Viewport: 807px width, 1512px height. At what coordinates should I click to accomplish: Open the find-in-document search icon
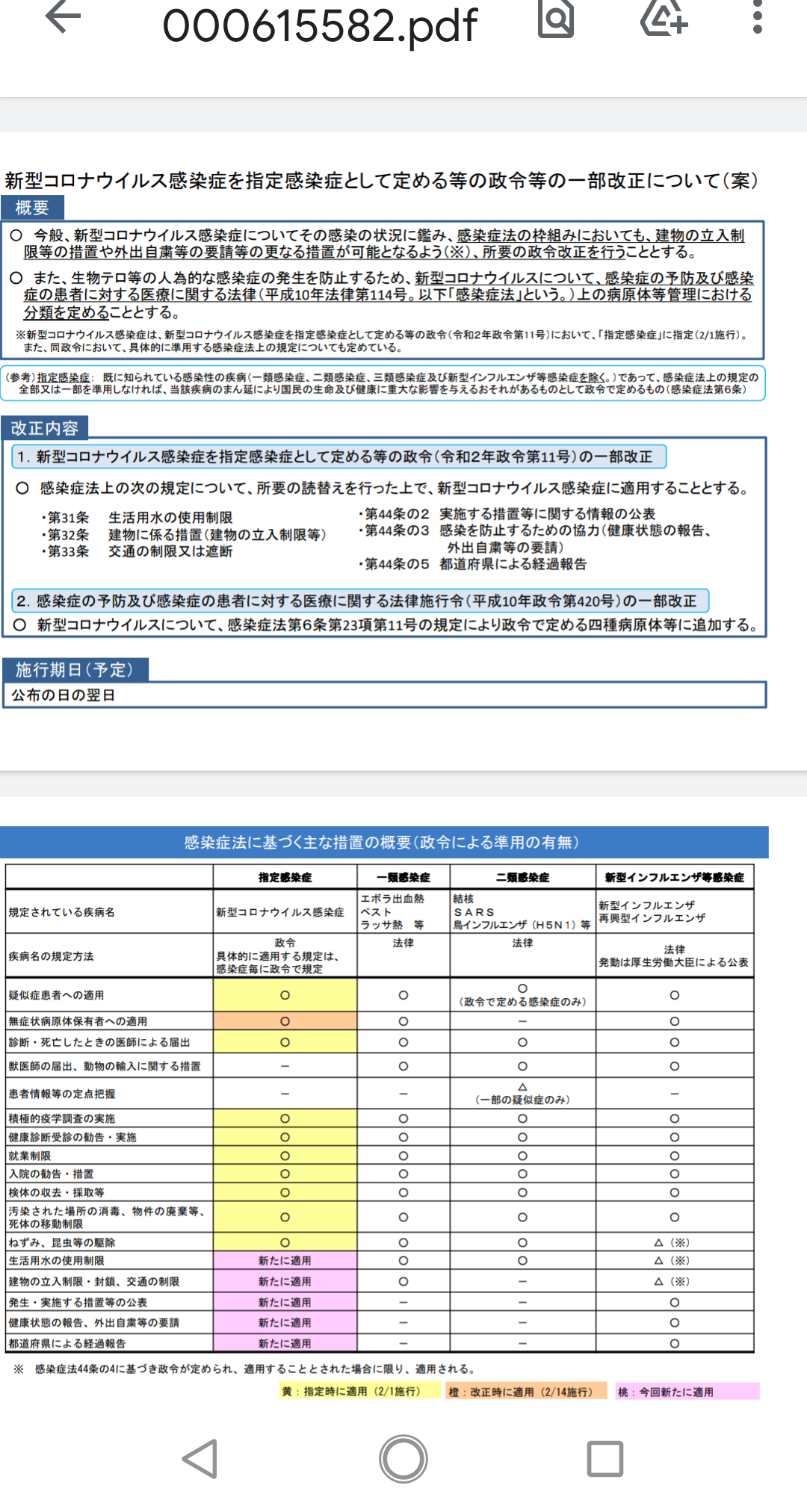(x=556, y=18)
